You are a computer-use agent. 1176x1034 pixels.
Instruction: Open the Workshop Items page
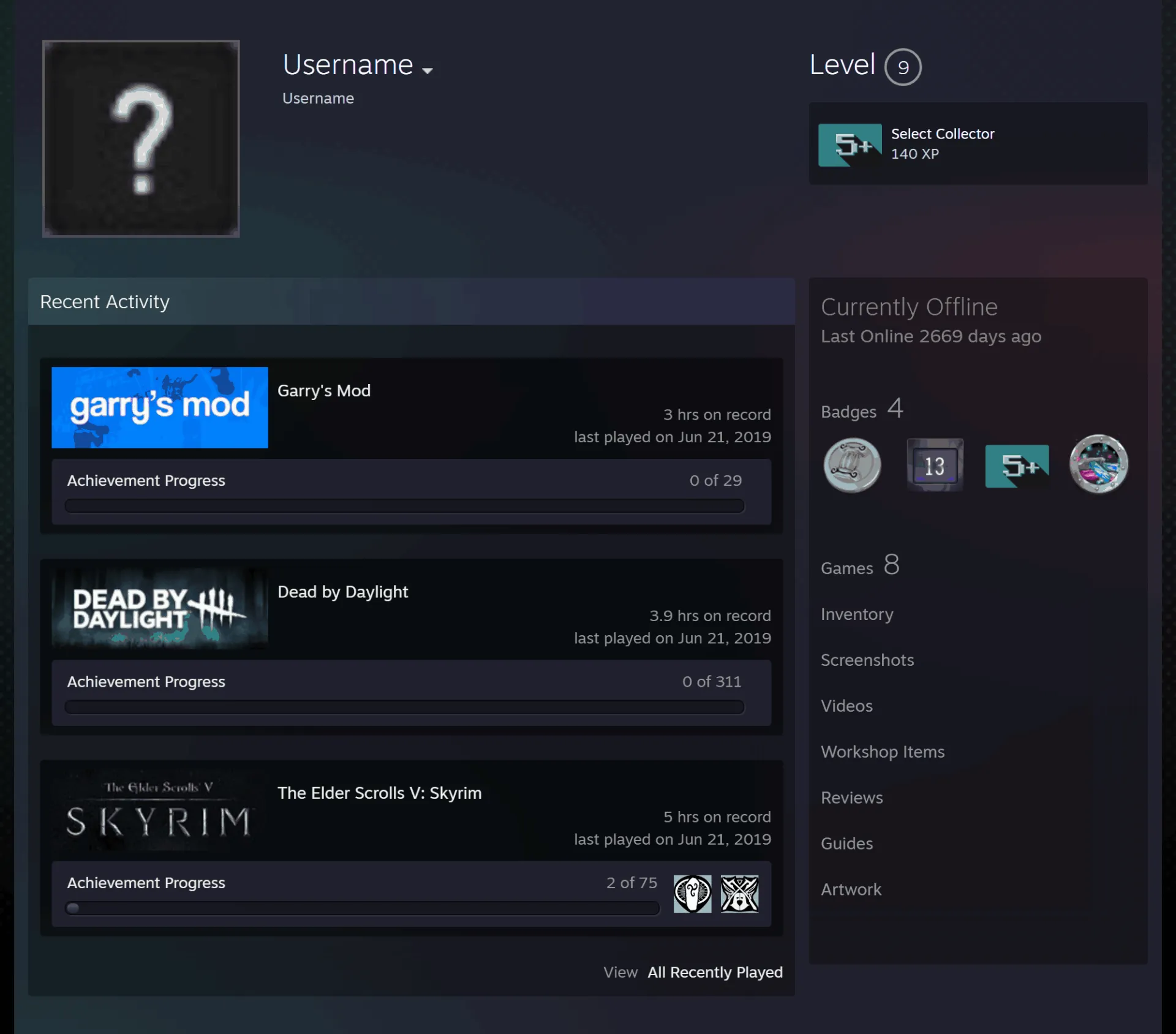point(883,752)
